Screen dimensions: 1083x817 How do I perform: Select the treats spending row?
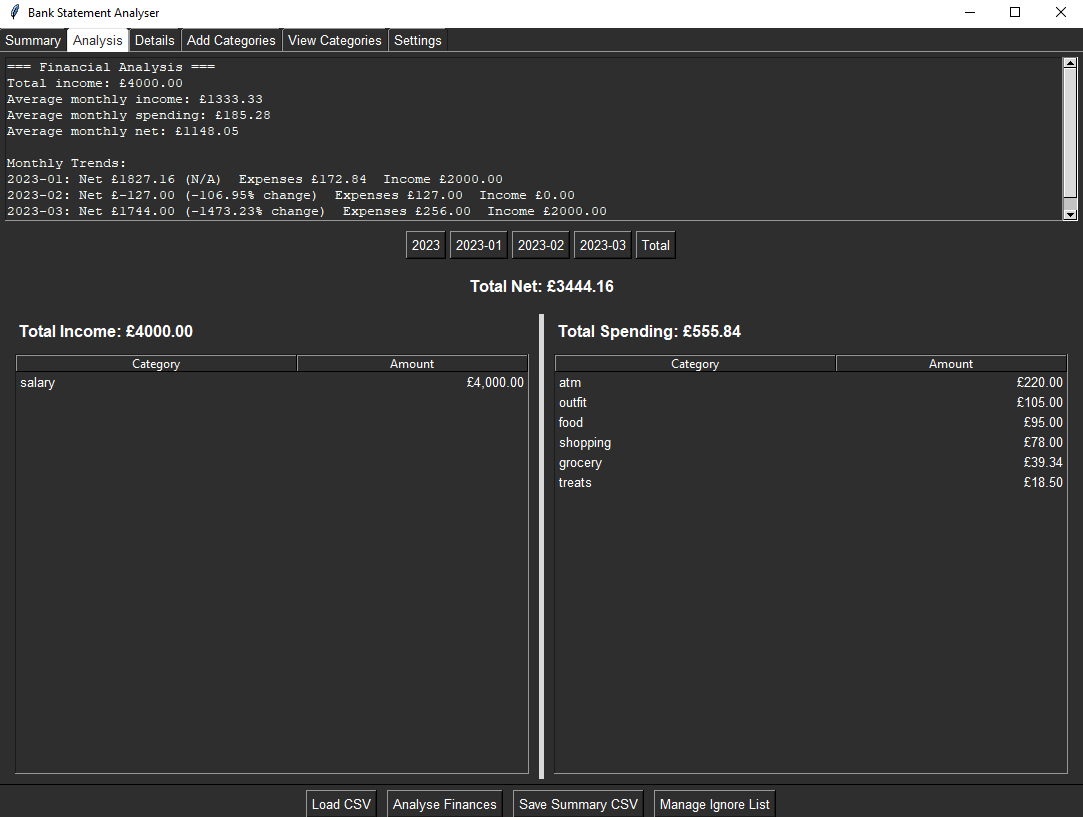pyautogui.click(x=811, y=483)
